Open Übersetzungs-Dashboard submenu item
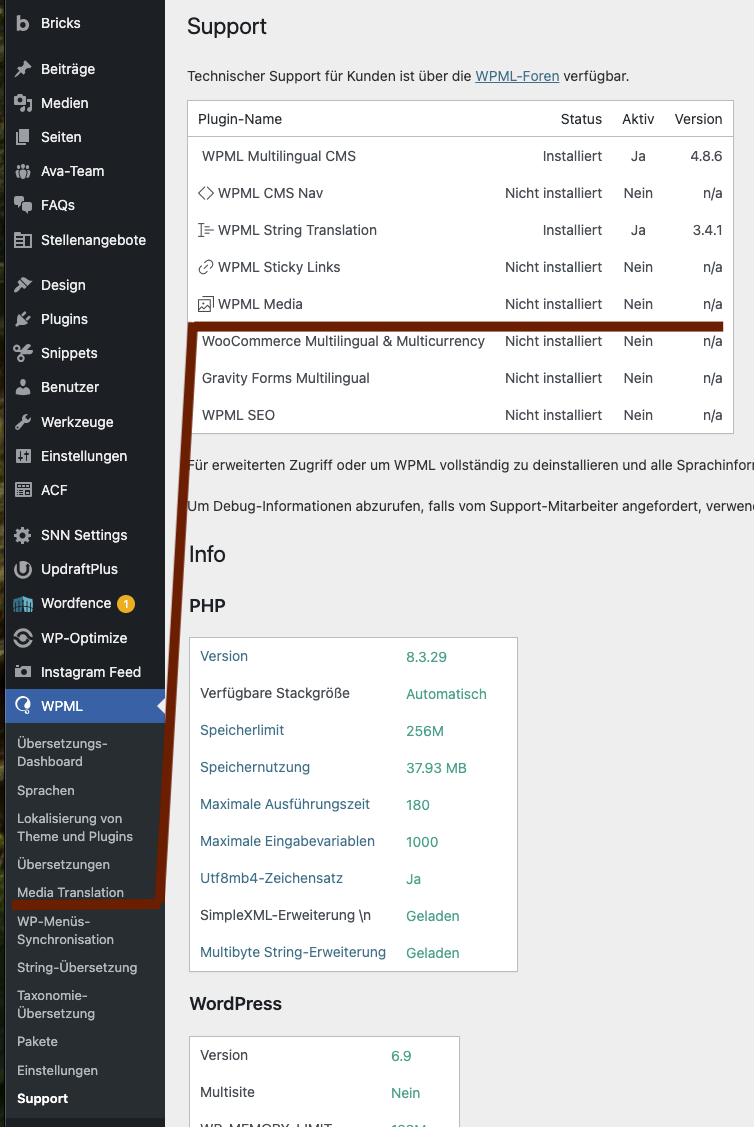The image size is (754, 1127). [x=62, y=753]
